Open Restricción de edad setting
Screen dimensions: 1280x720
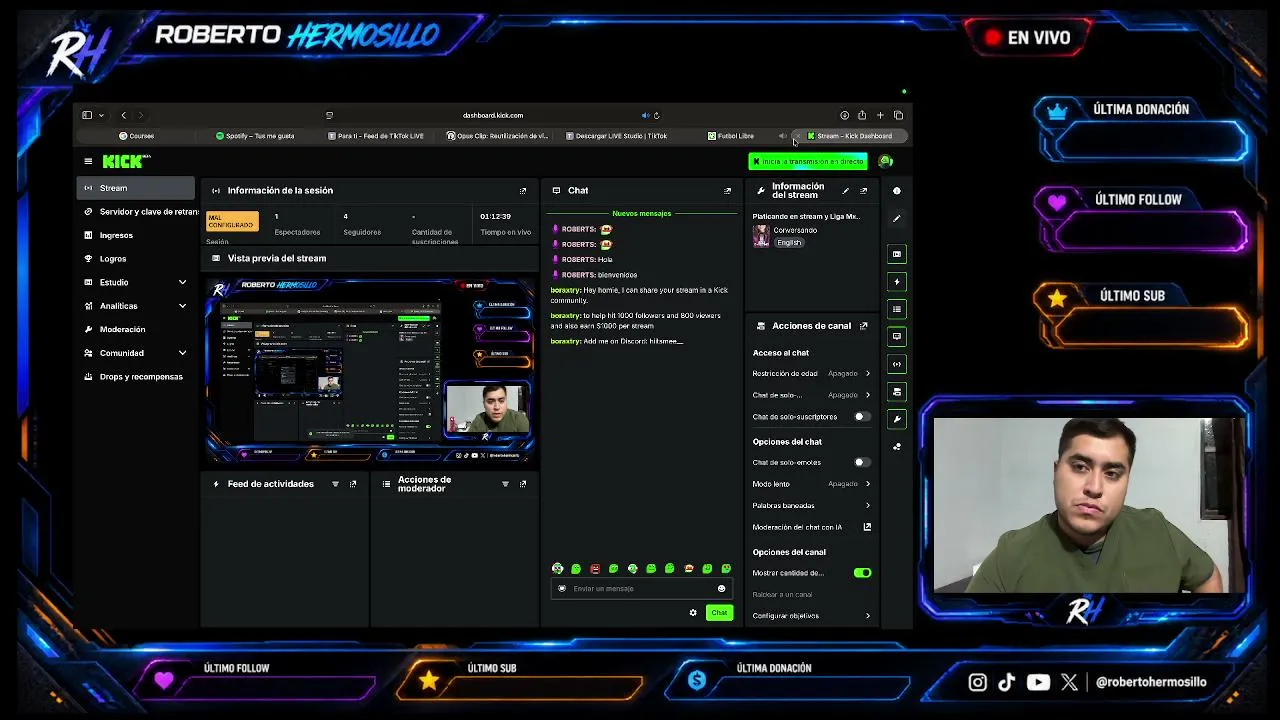click(811, 374)
